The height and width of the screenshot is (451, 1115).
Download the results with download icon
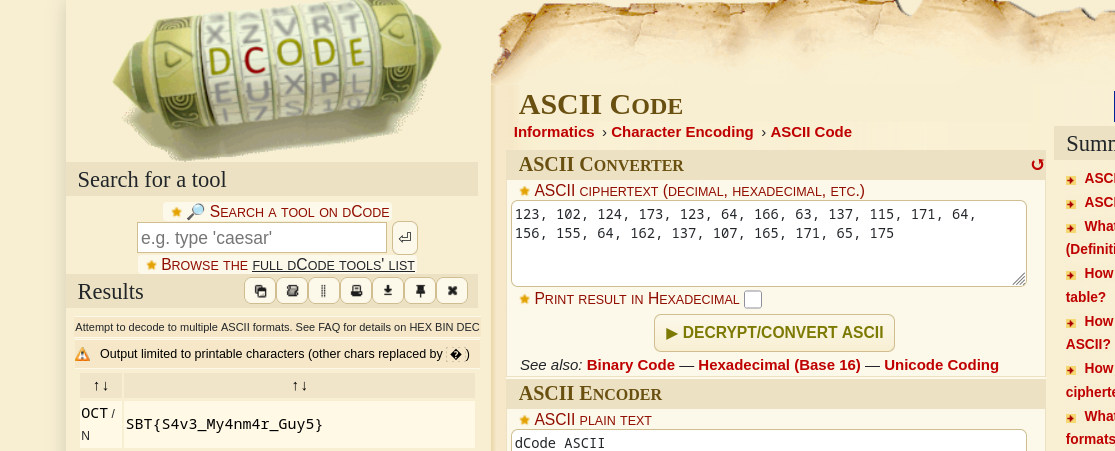(388, 291)
